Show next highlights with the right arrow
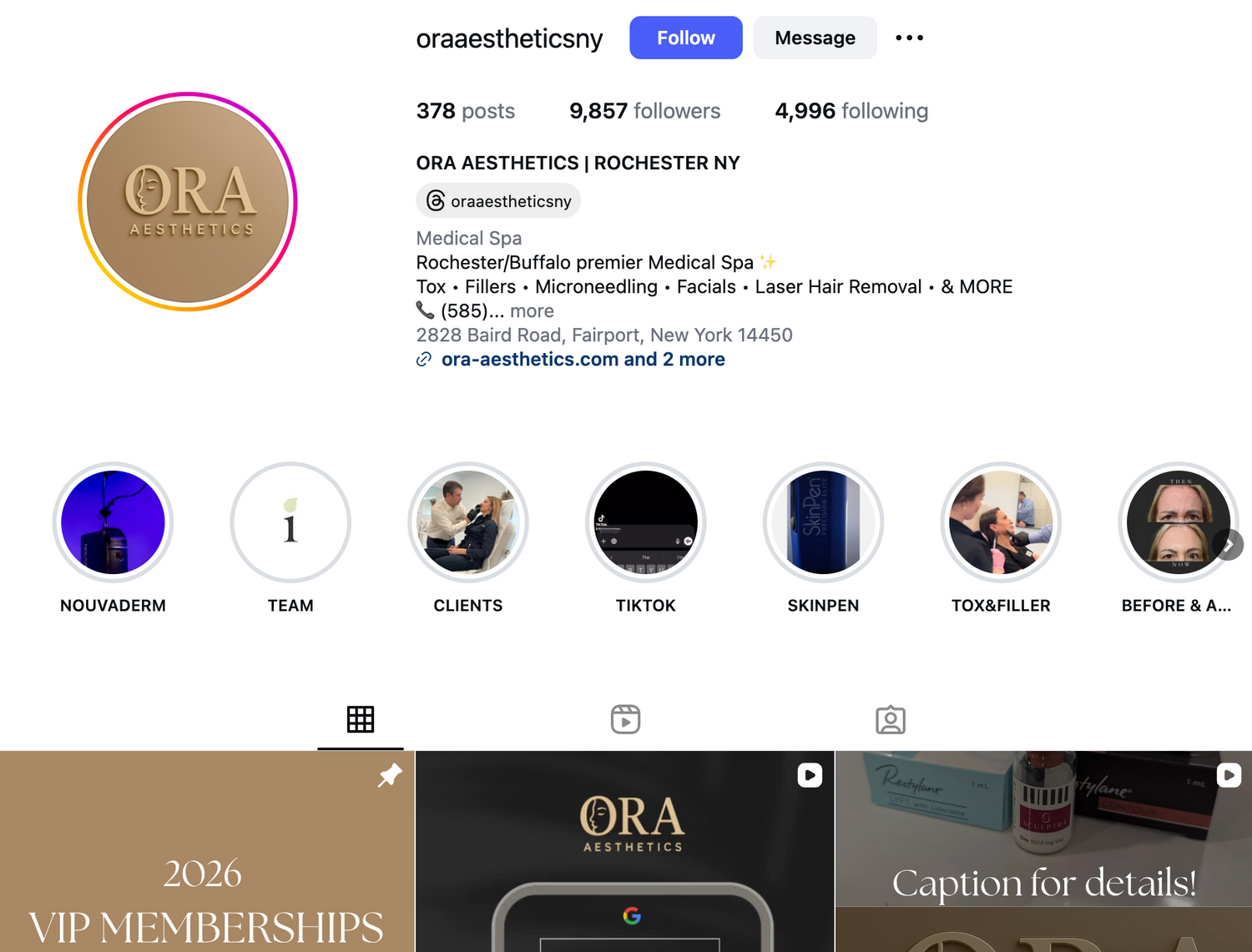Viewport: 1252px width, 952px height. tap(1229, 545)
